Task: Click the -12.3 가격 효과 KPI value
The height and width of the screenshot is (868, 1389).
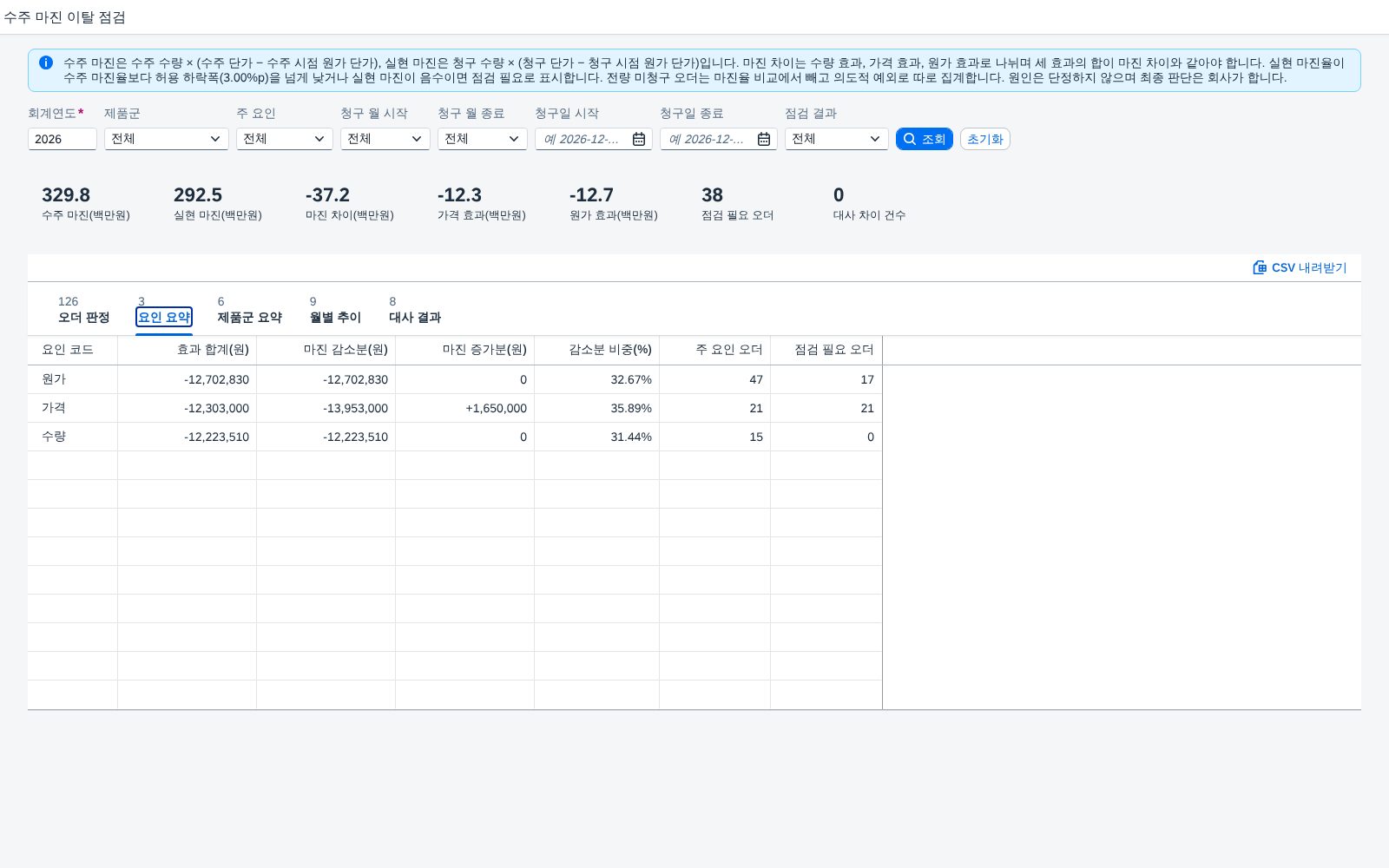Action: tap(459, 195)
